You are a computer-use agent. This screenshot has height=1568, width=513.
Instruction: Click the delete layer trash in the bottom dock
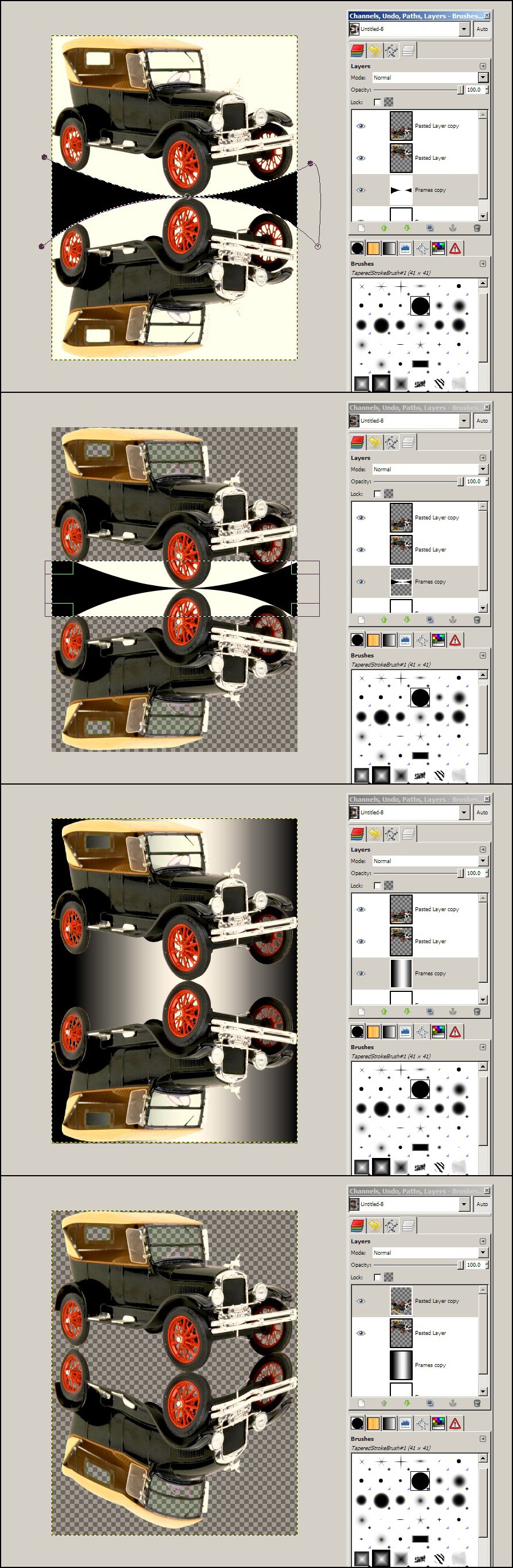(x=476, y=1403)
